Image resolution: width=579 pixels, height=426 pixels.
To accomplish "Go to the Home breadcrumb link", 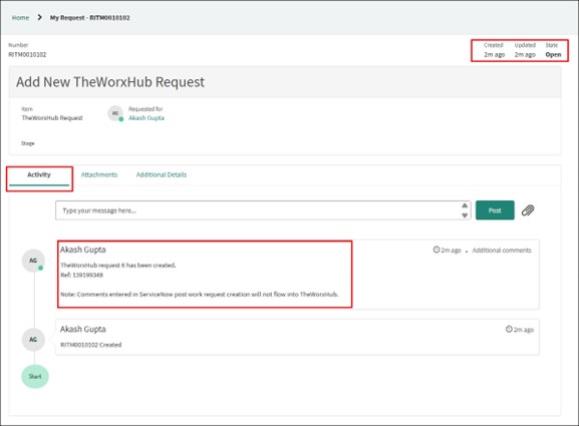I will click(20, 18).
